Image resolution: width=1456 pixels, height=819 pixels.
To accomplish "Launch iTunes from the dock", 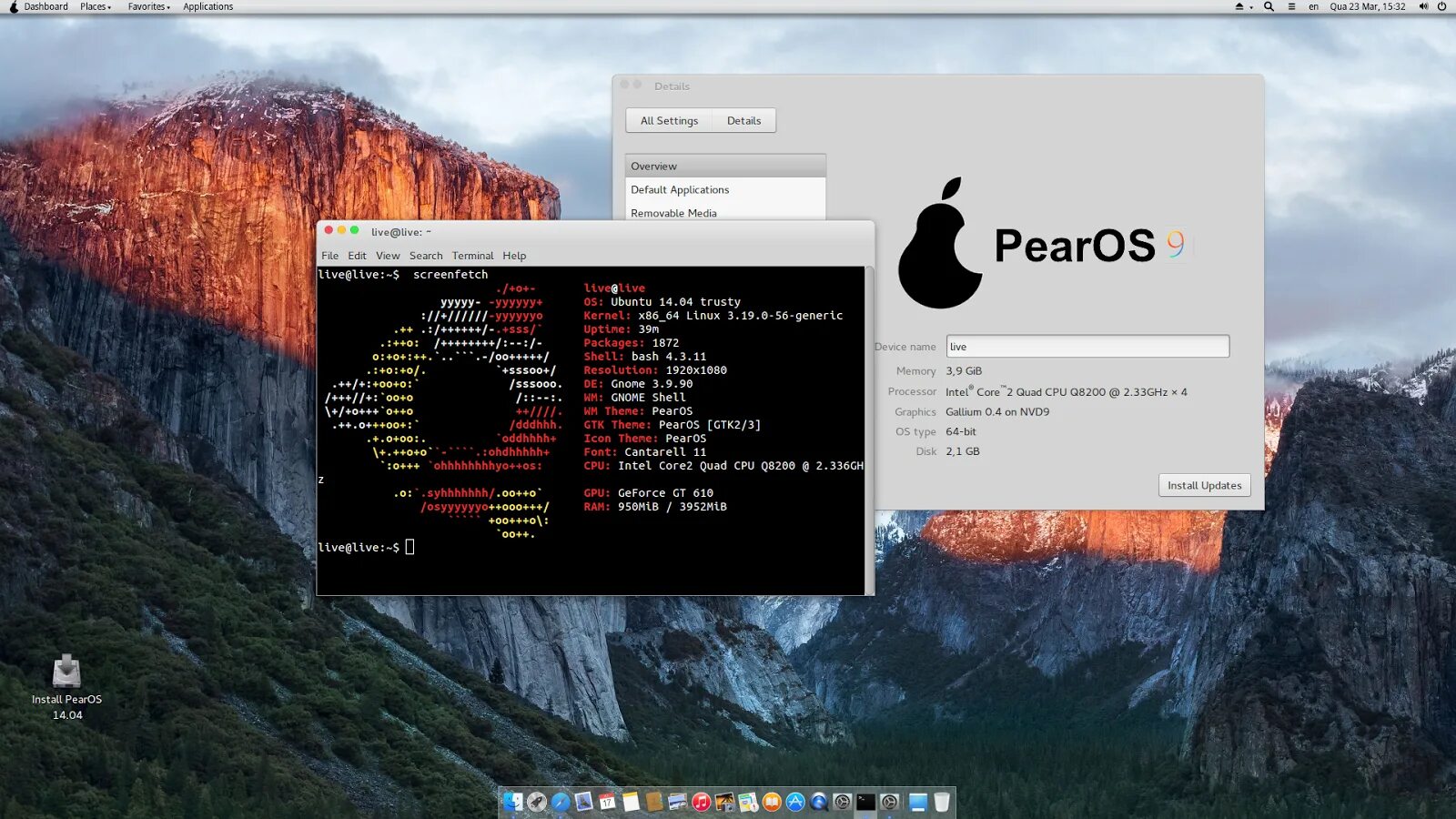I will click(702, 803).
